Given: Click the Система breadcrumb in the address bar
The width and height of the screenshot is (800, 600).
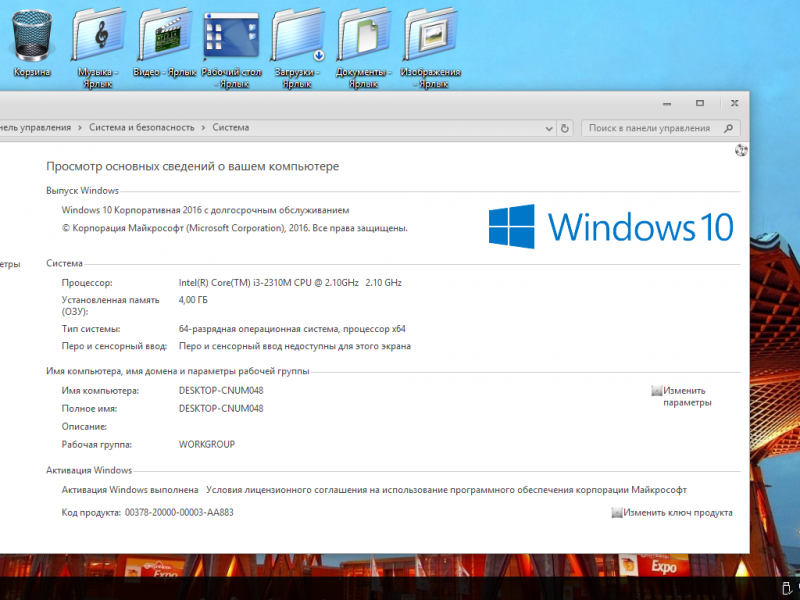Looking at the screenshot, I should click(231, 128).
